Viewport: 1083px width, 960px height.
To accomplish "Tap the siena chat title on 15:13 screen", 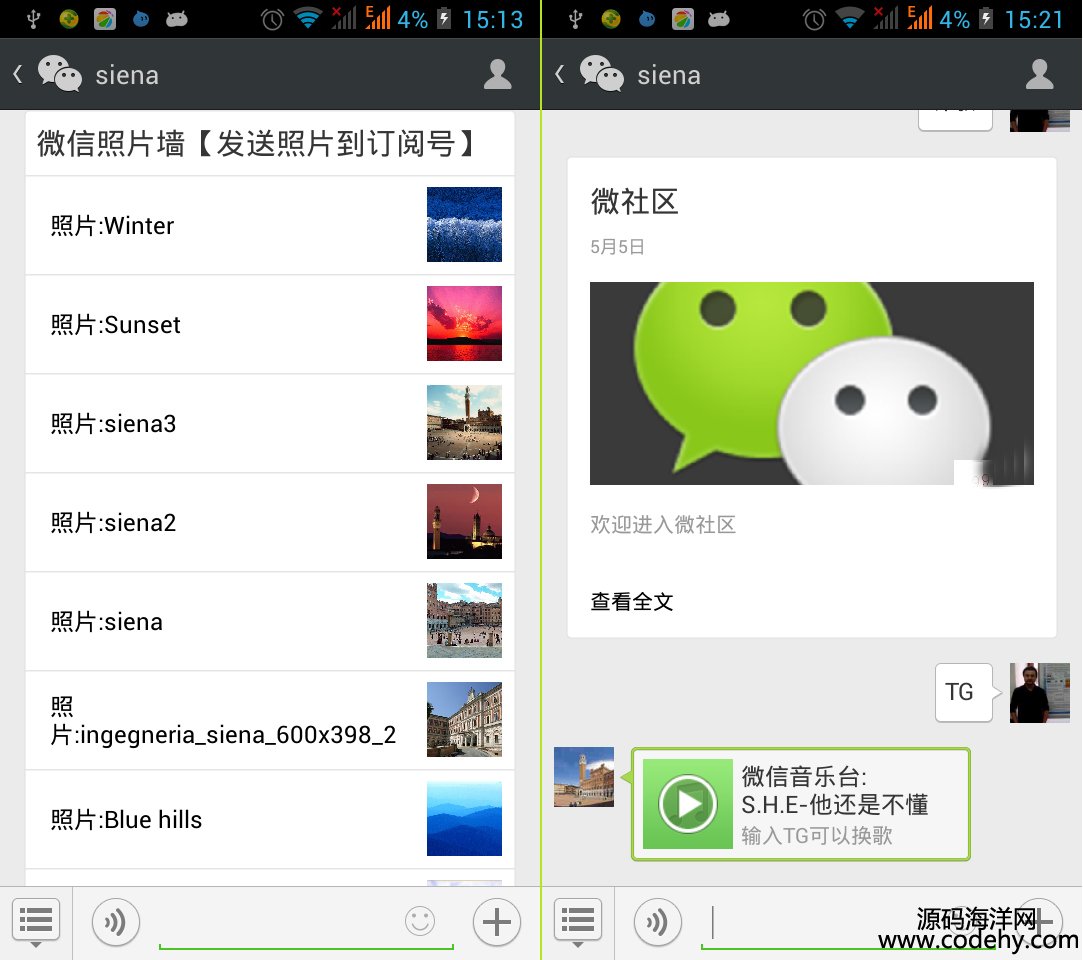I will click(127, 75).
